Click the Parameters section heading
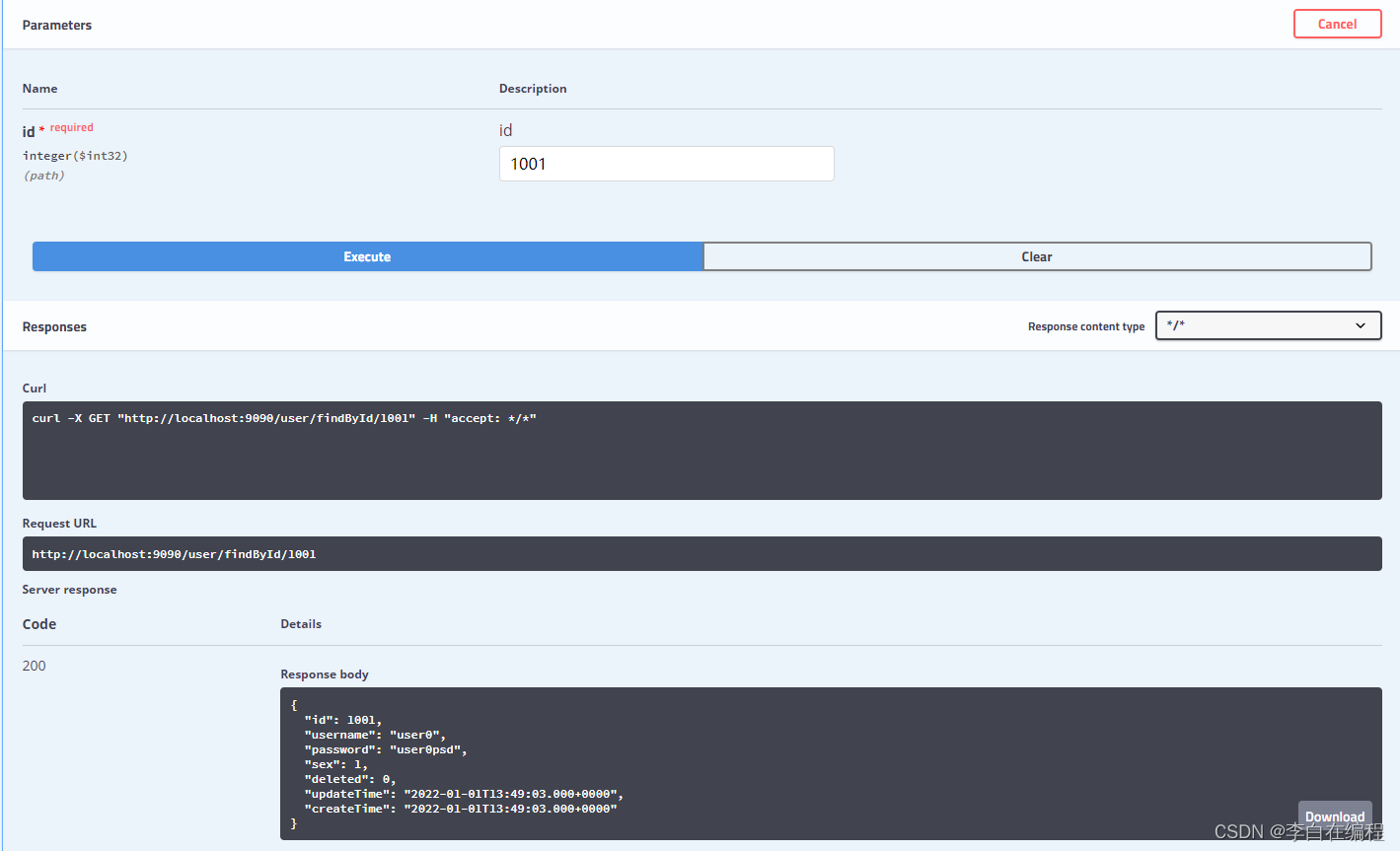1400x851 pixels. 57,26
